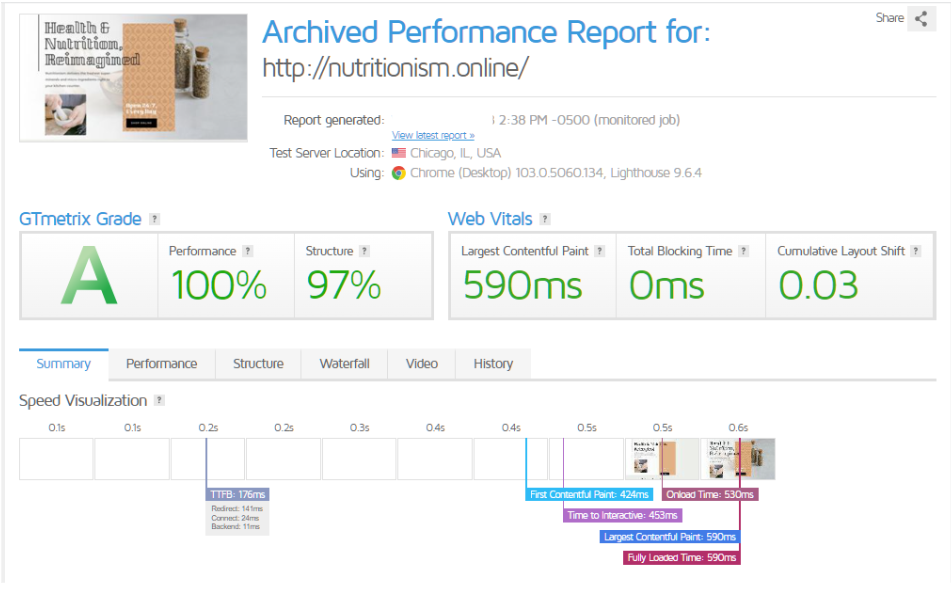Click Largest Contentful Paint: 590ms marker
Screen dimensions: 951x600
[670, 537]
